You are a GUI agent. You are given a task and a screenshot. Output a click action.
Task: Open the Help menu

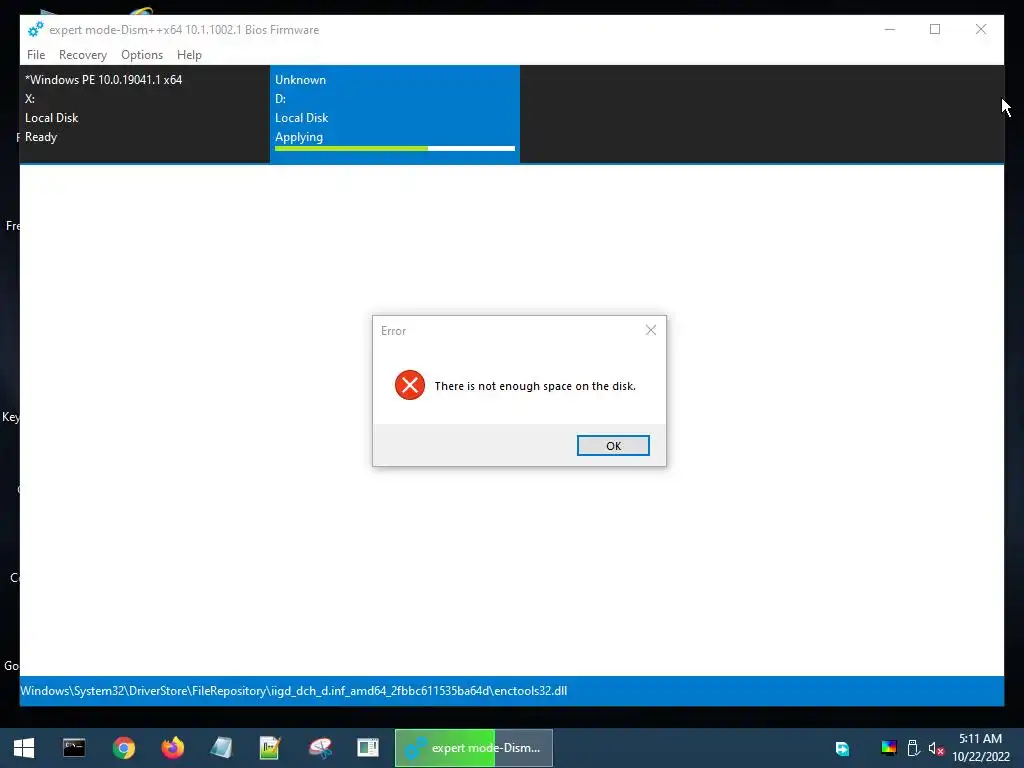click(x=189, y=55)
